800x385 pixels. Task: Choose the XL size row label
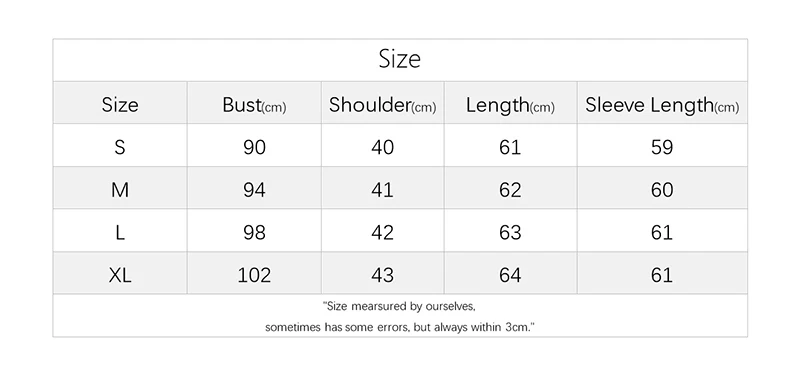(x=120, y=275)
